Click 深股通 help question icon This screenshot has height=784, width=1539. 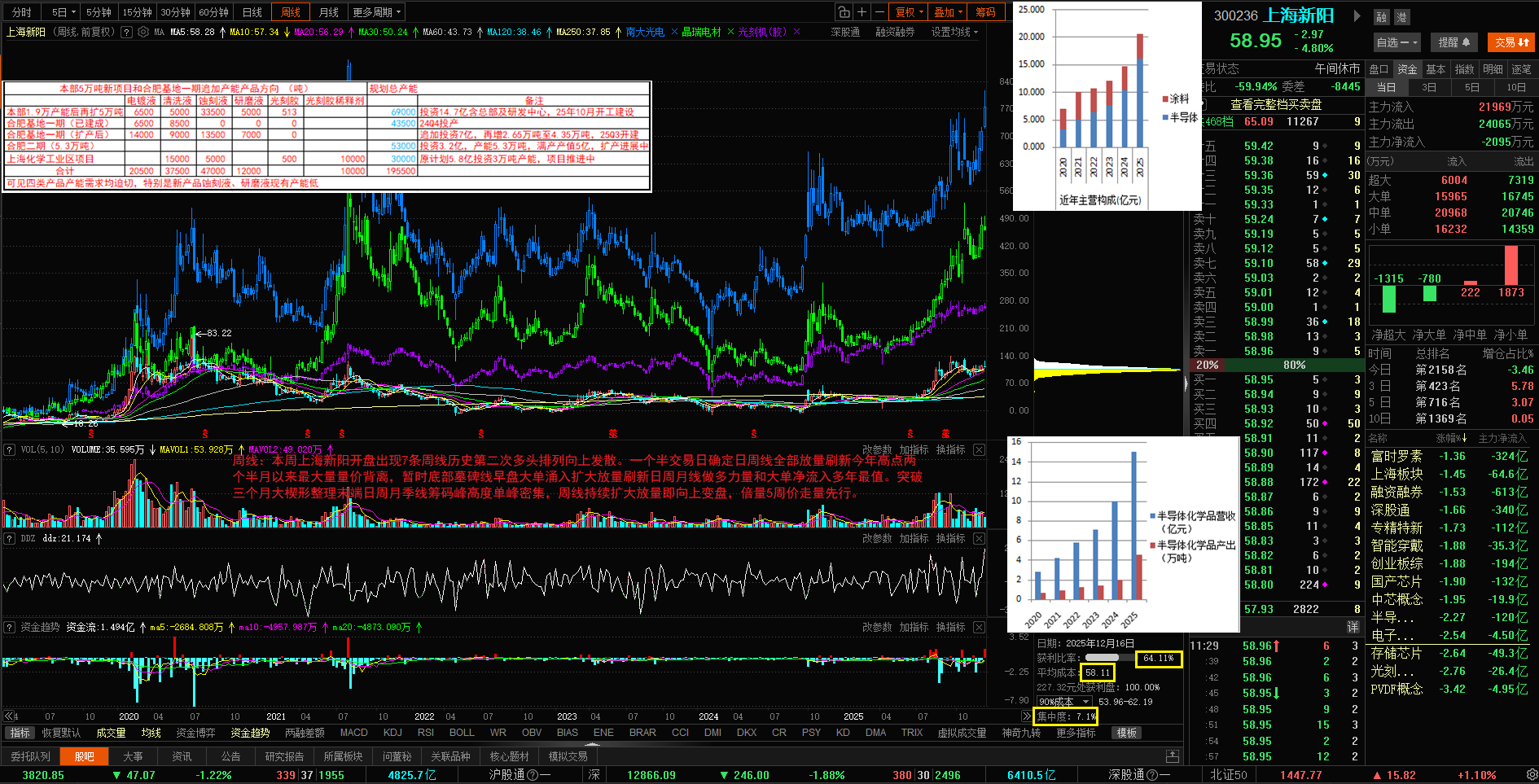pyautogui.click(x=1151, y=775)
